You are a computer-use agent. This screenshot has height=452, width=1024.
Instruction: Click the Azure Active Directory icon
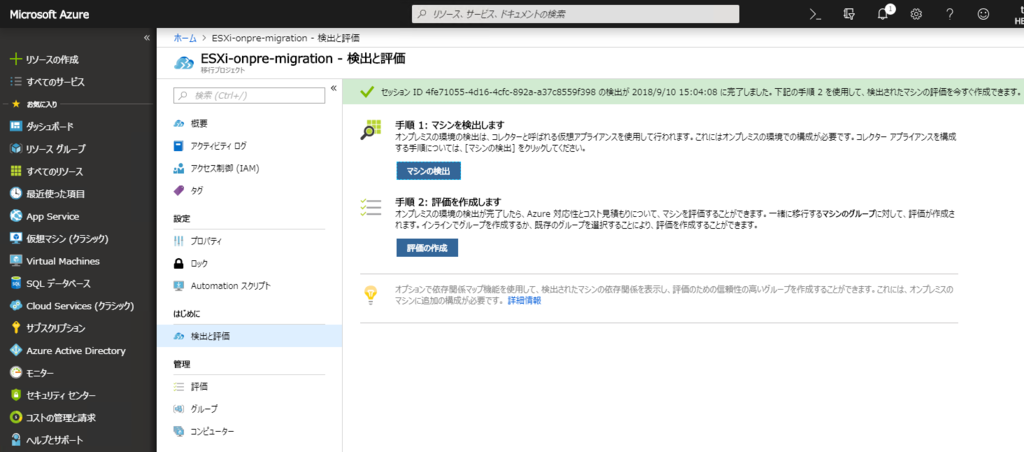(x=16, y=351)
